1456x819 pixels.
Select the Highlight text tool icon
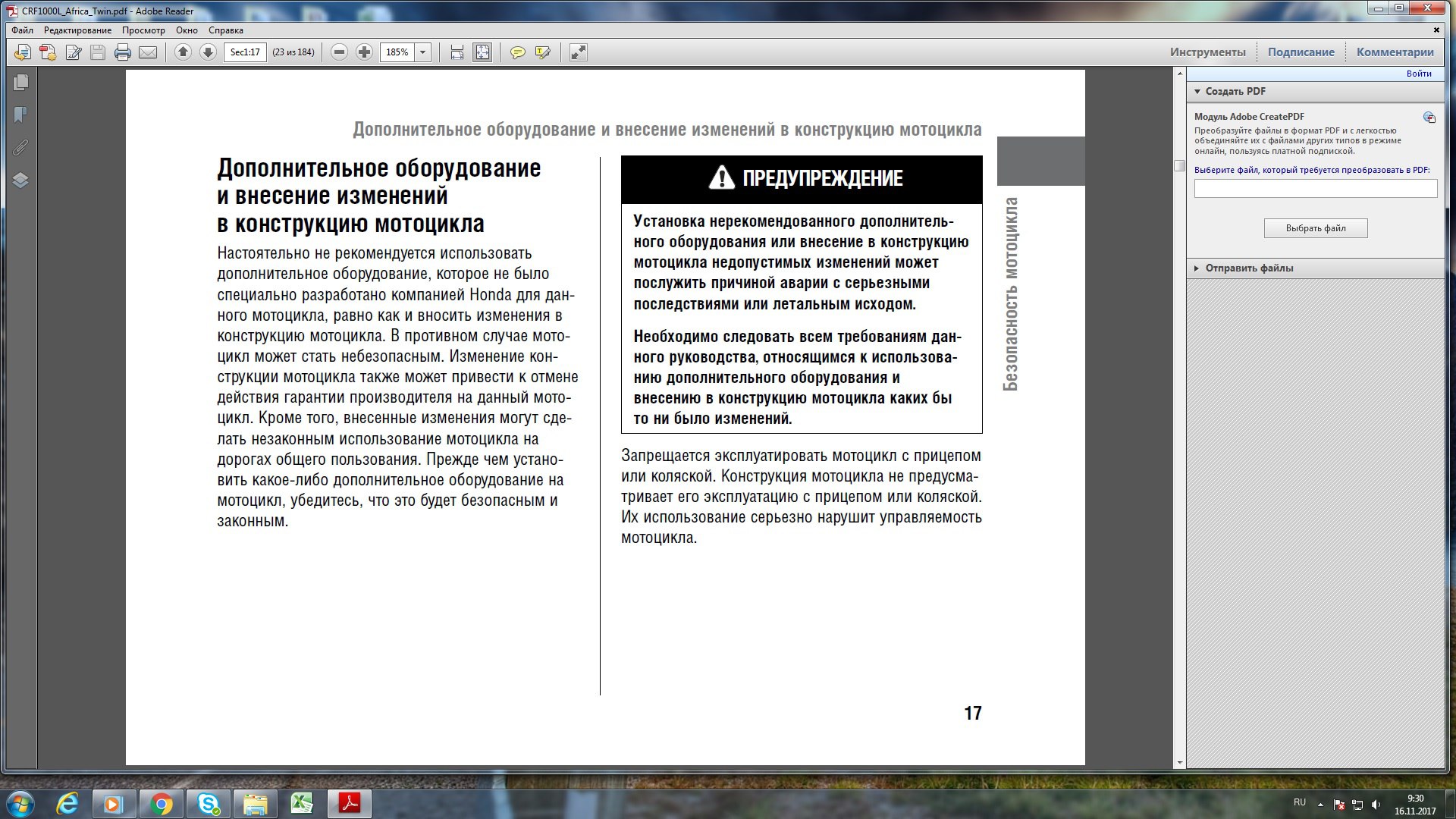[x=543, y=52]
